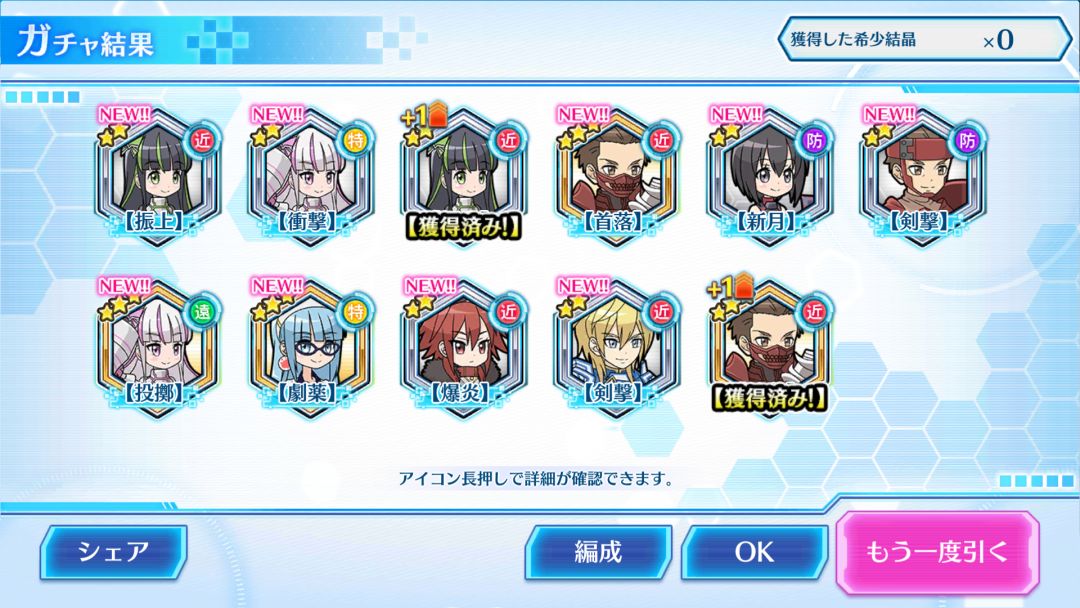Select the 【投擲】 character icon
This screenshot has width=1080, height=608.
pos(157,348)
